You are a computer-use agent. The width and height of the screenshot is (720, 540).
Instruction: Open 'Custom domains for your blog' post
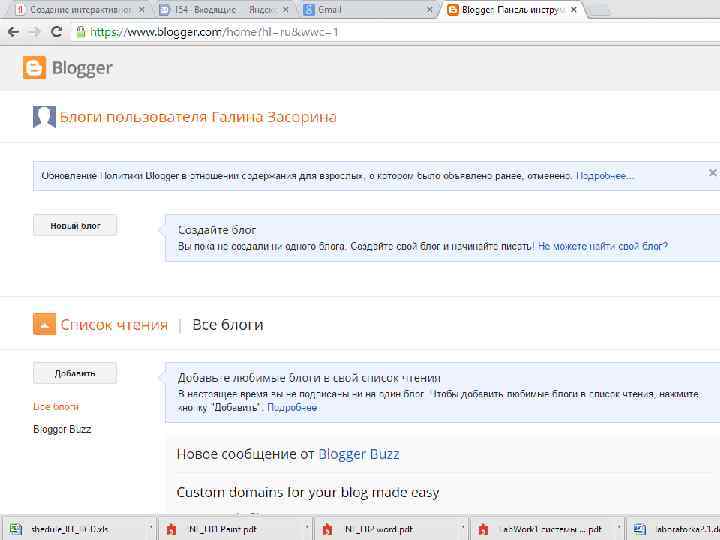[308, 492]
